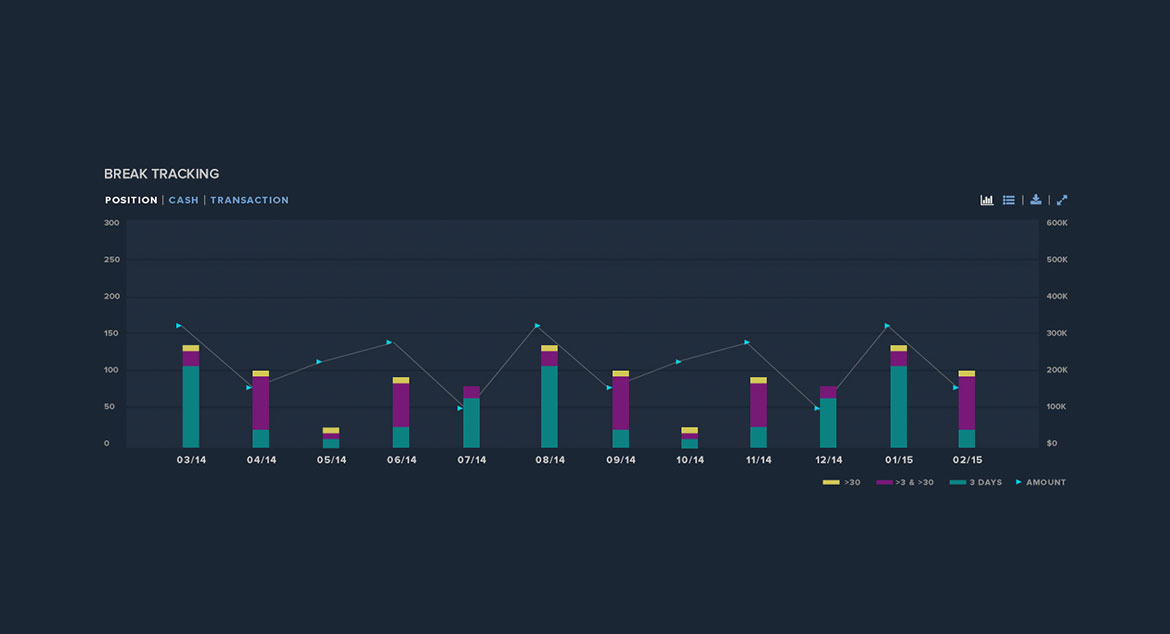Click the yellow top of 02/15 bar
The image size is (1170, 634).
(x=966, y=373)
